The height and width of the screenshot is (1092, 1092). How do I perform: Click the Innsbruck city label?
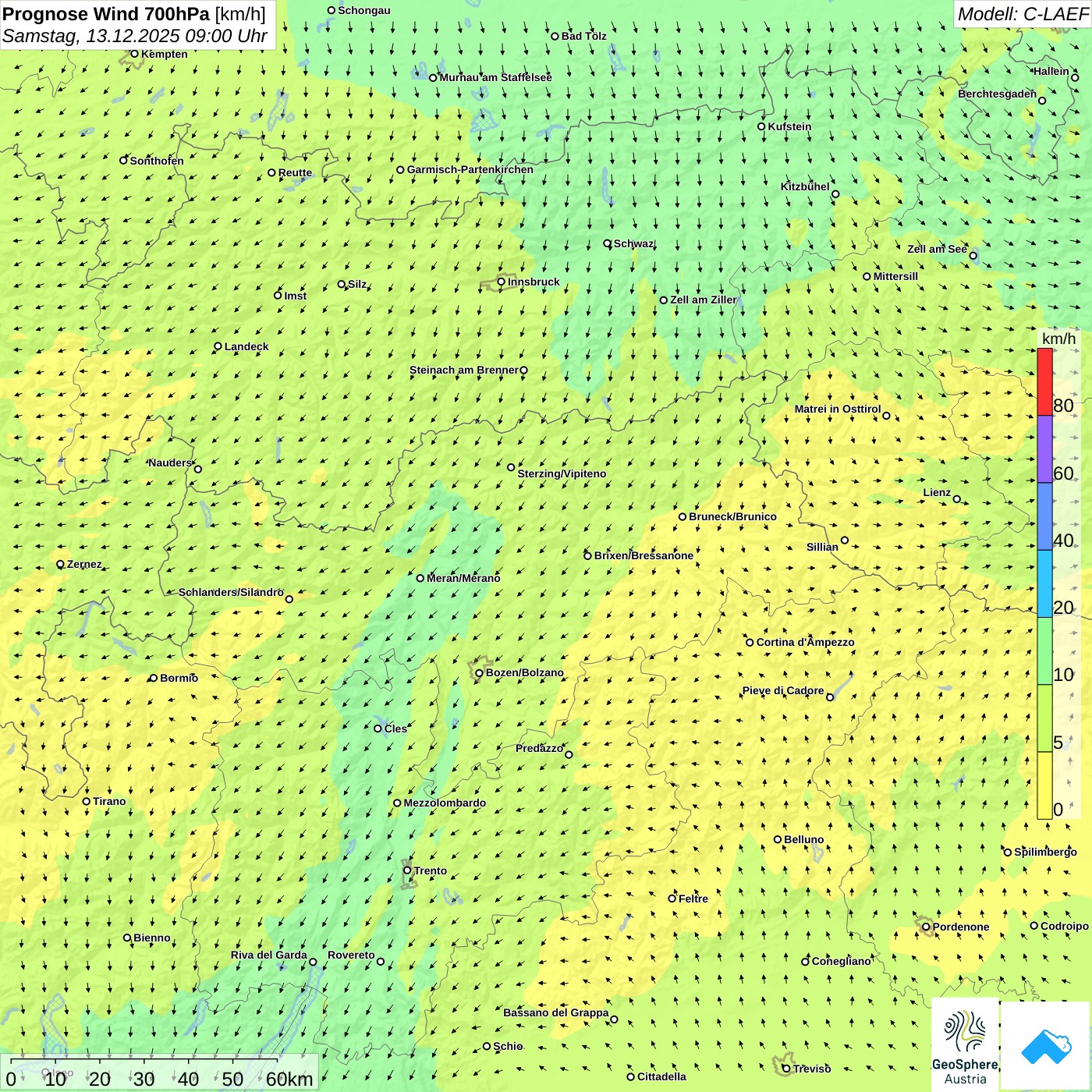(534, 282)
